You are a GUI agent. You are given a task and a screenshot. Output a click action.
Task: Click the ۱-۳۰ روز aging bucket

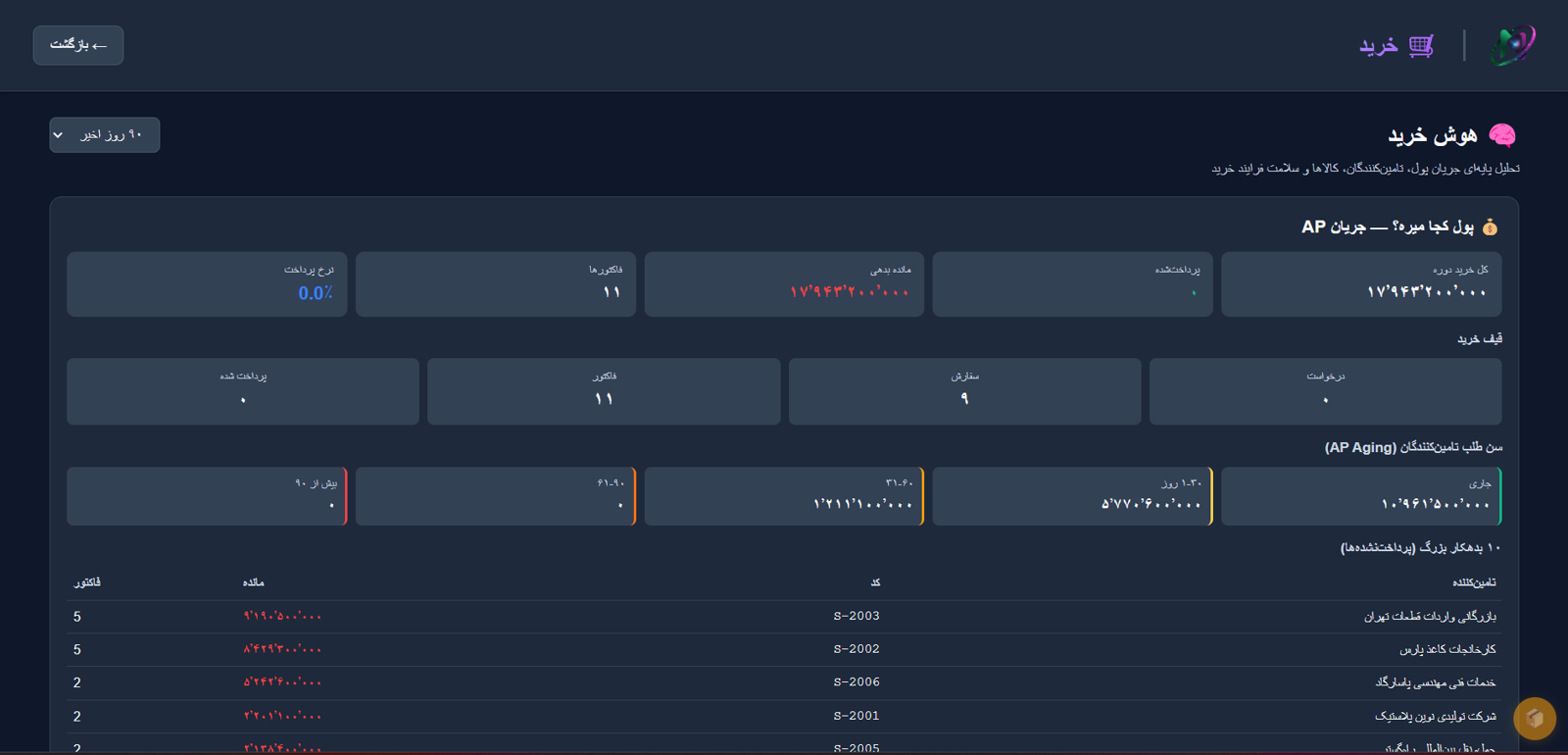pyautogui.click(x=1072, y=496)
